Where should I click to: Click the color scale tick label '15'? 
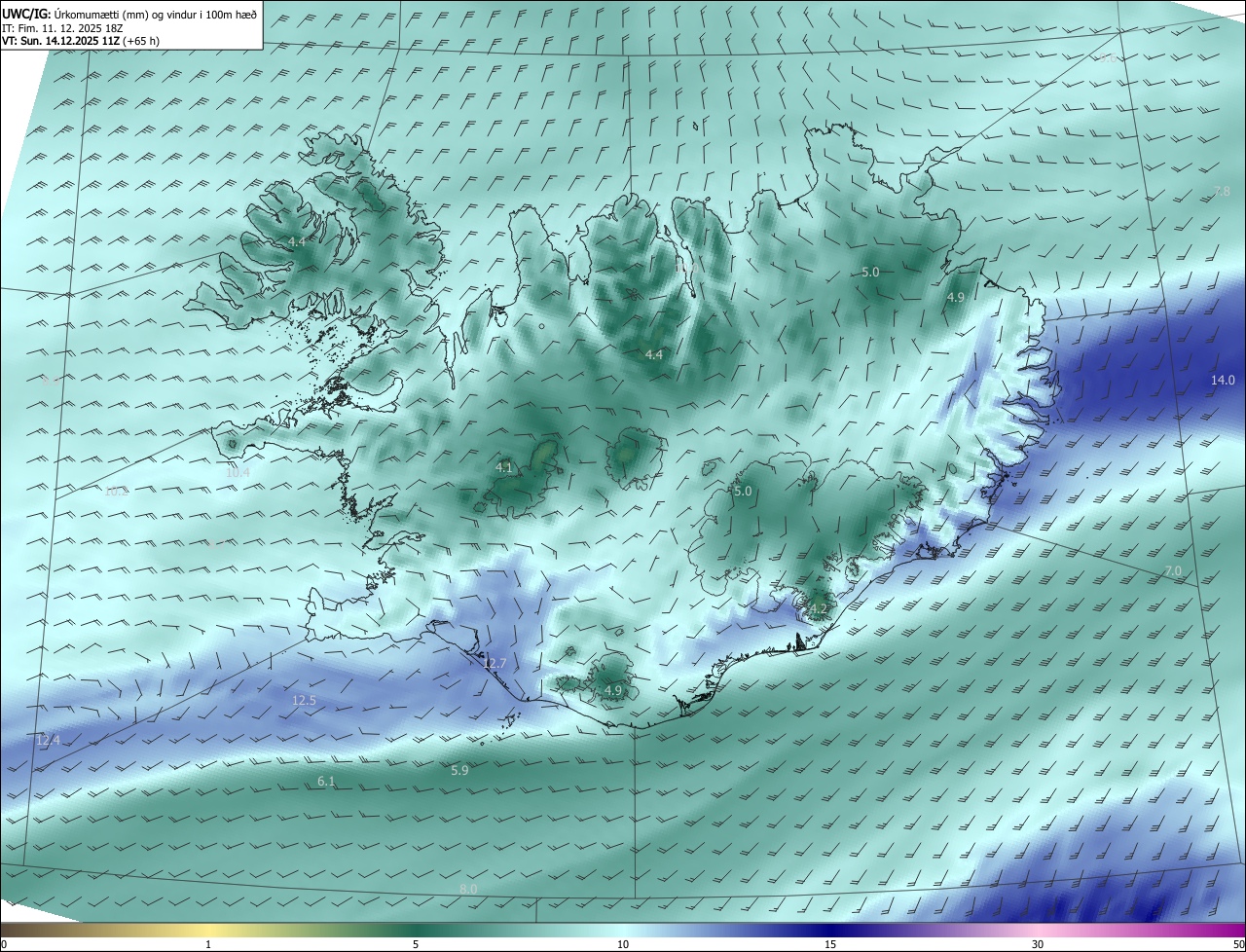[830, 944]
